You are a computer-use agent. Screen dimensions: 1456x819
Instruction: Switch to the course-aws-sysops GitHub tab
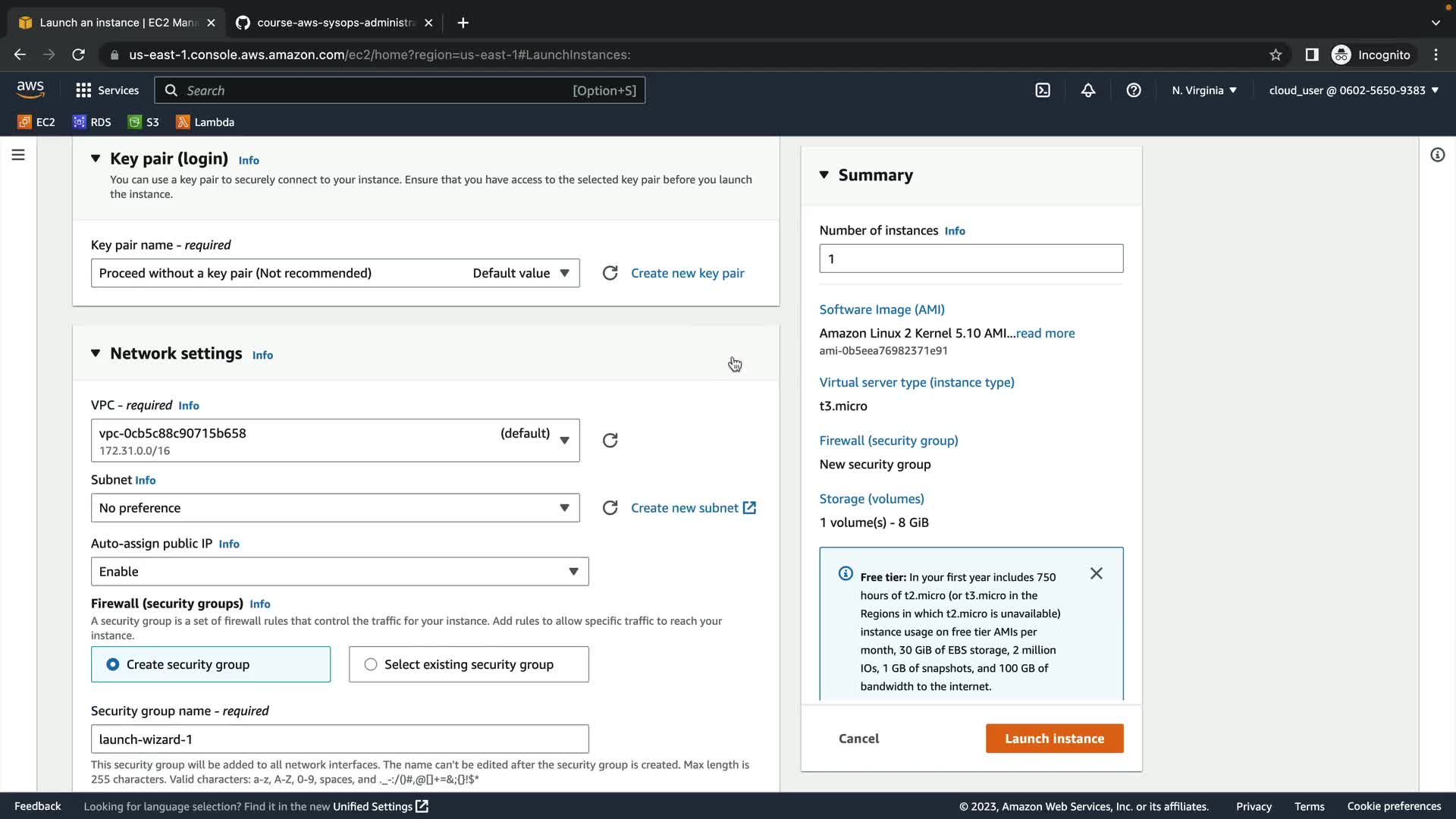pyautogui.click(x=334, y=23)
